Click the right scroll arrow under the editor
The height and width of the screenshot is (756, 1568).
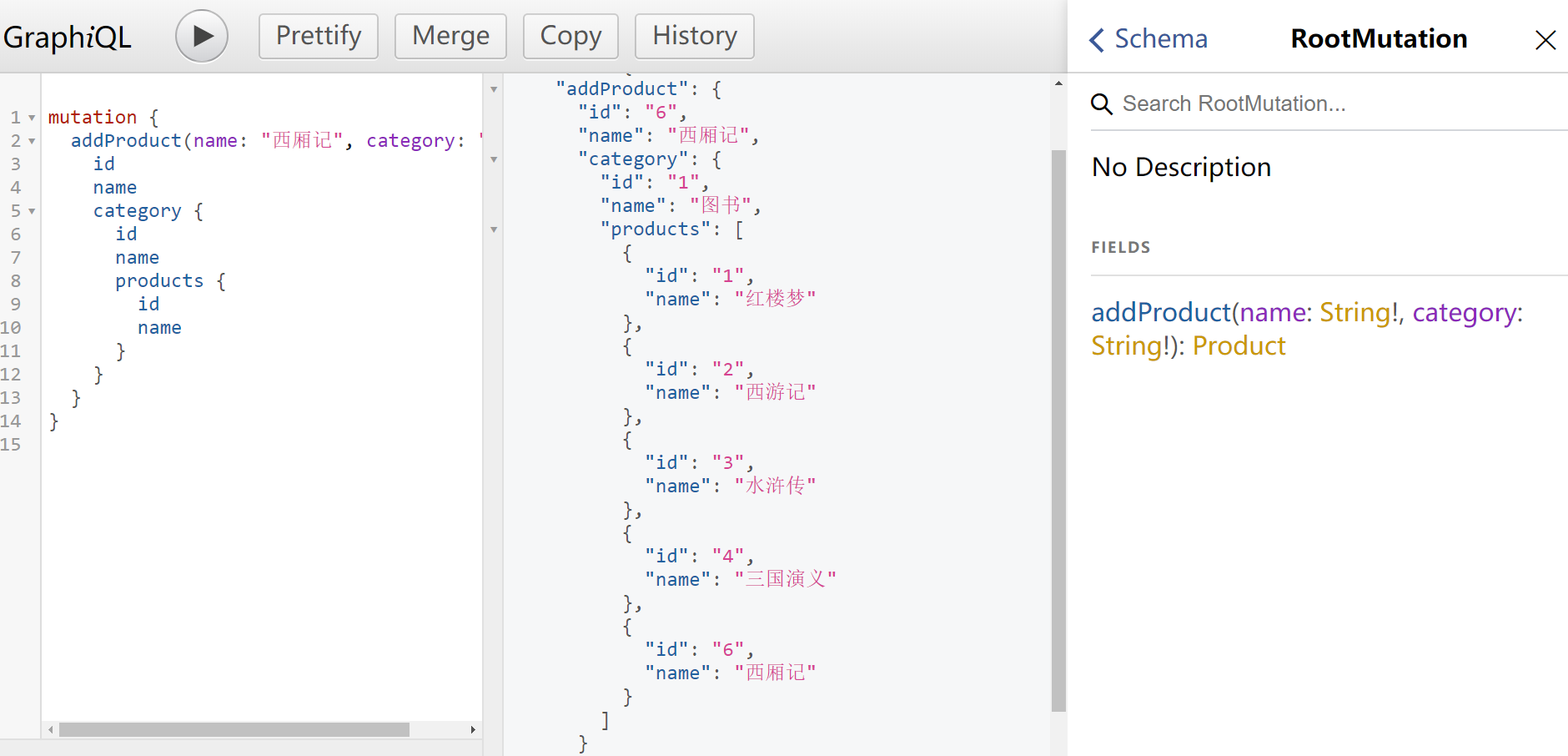pos(473,729)
